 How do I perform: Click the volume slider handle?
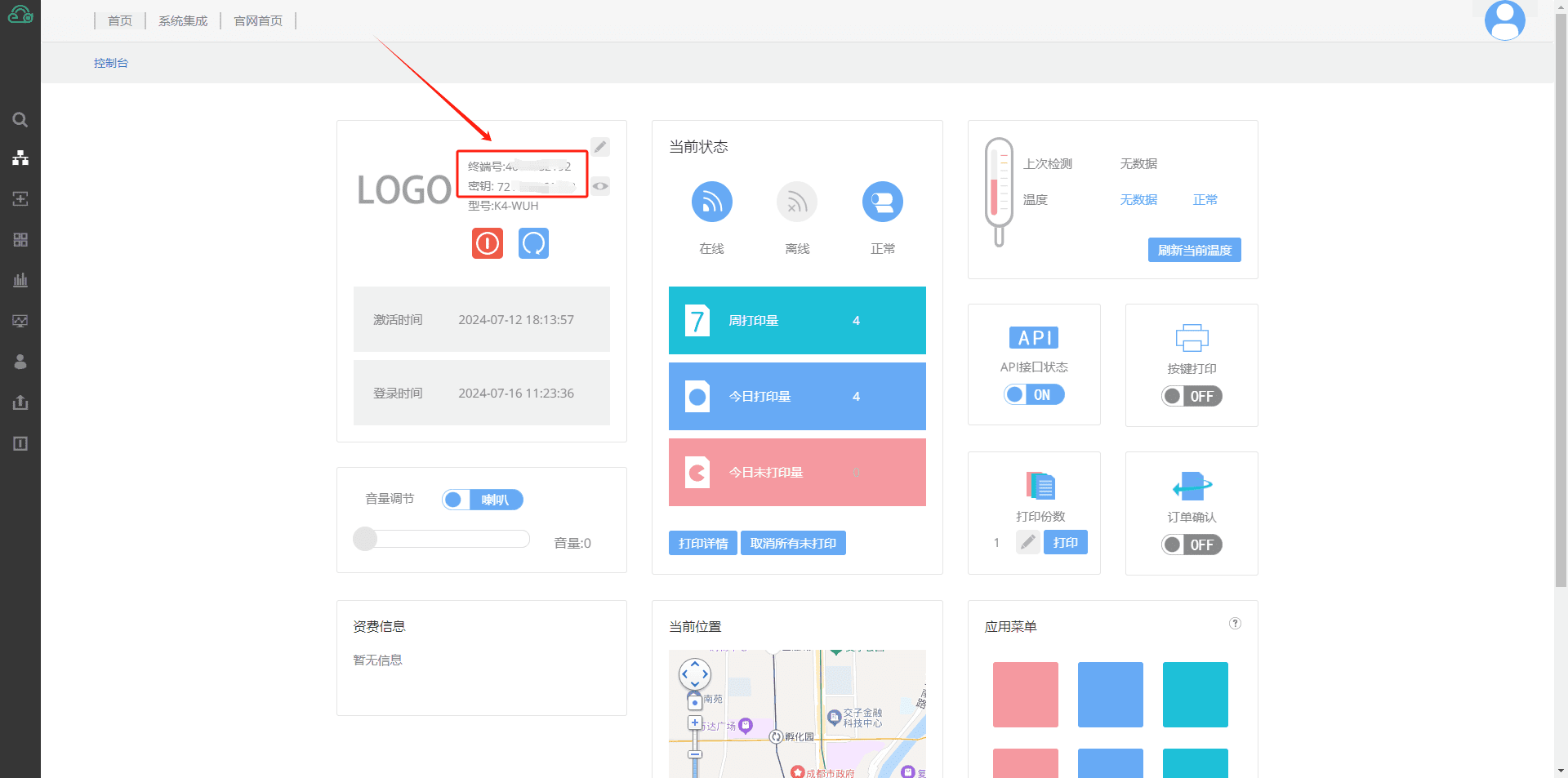pyautogui.click(x=365, y=539)
